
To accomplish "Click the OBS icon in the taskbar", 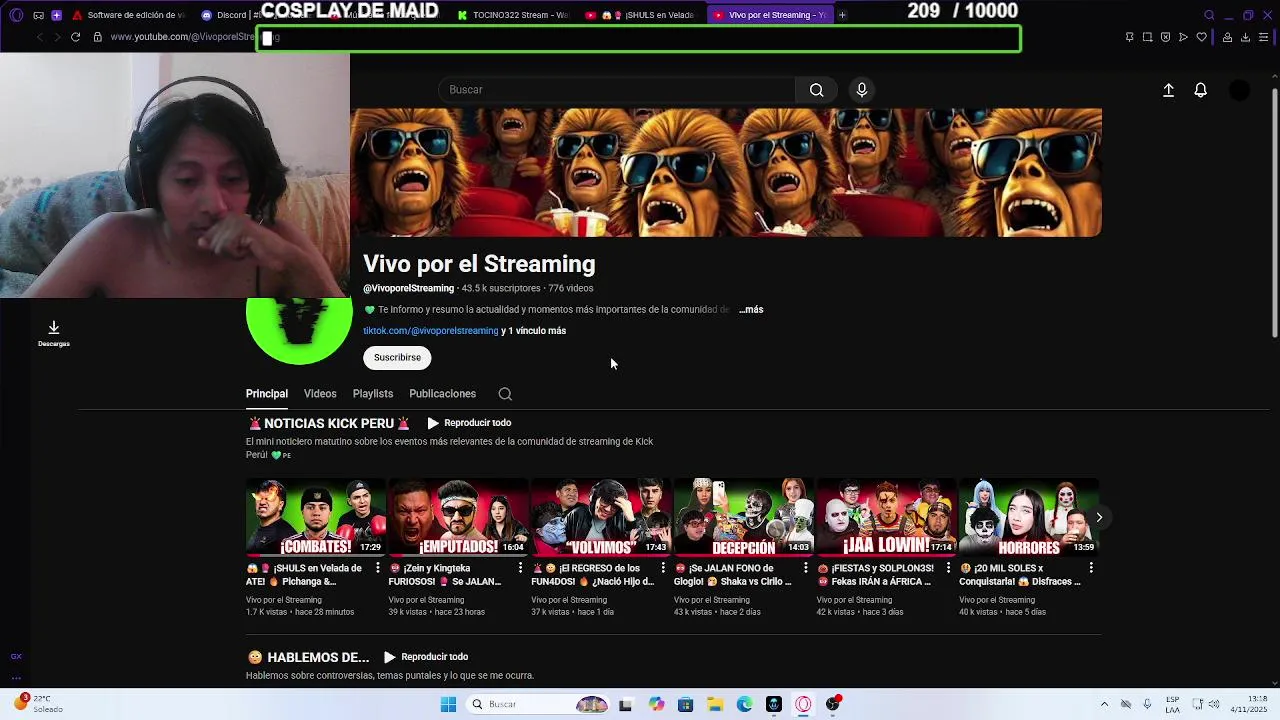I will [833, 704].
